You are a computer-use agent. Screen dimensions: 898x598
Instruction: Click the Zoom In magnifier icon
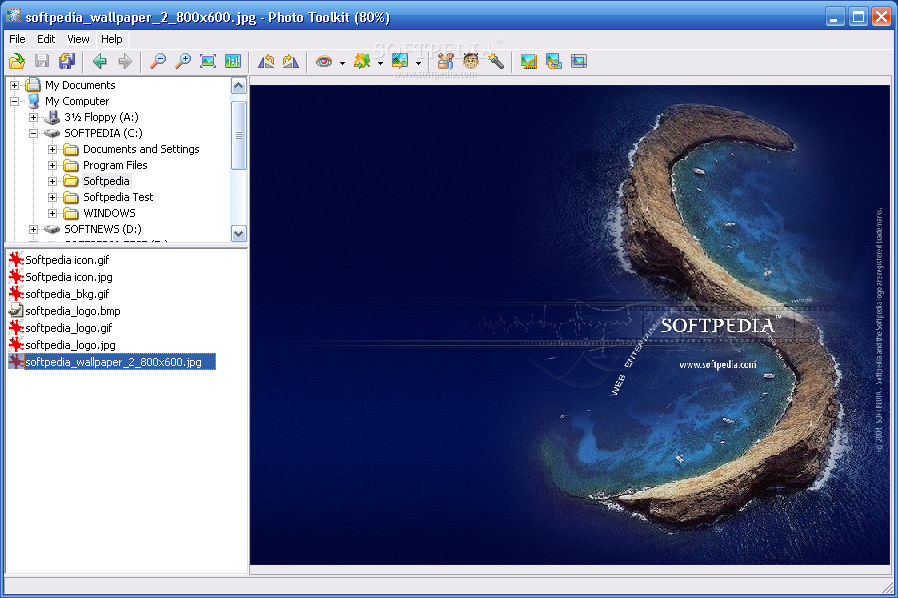pos(183,61)
